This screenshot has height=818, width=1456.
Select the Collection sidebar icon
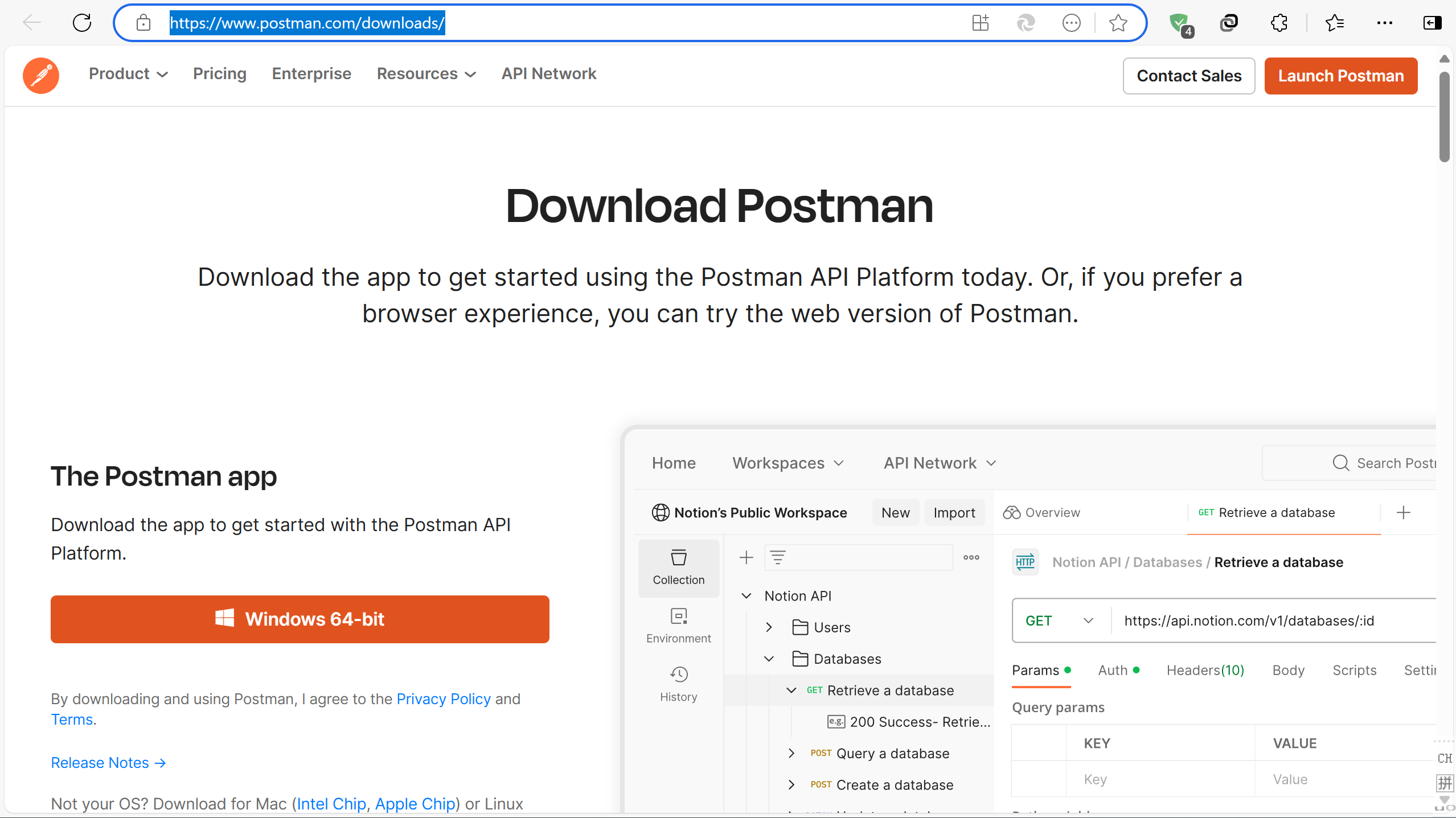click(678, 568)
